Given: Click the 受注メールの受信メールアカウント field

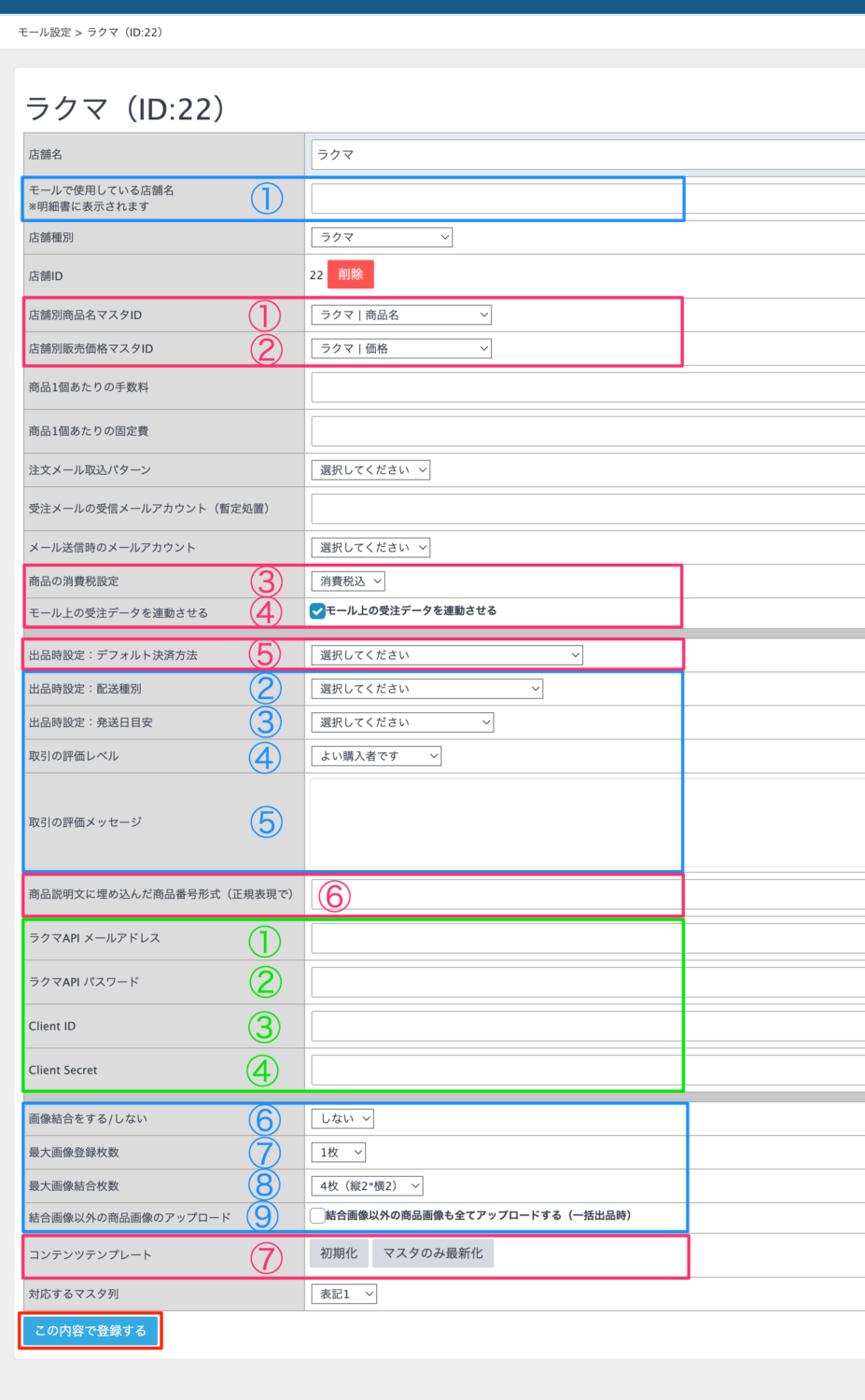Looking at the screenshot, I should point(588,509).
